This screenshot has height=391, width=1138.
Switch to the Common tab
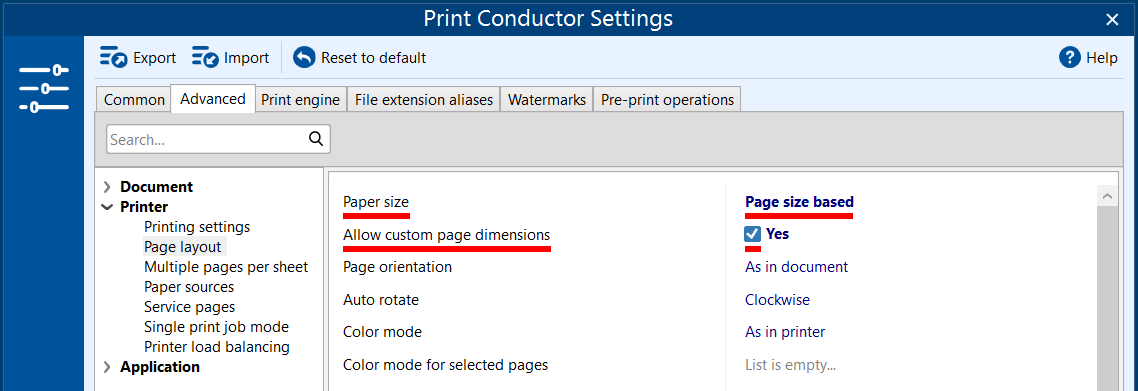pos(134,100)
